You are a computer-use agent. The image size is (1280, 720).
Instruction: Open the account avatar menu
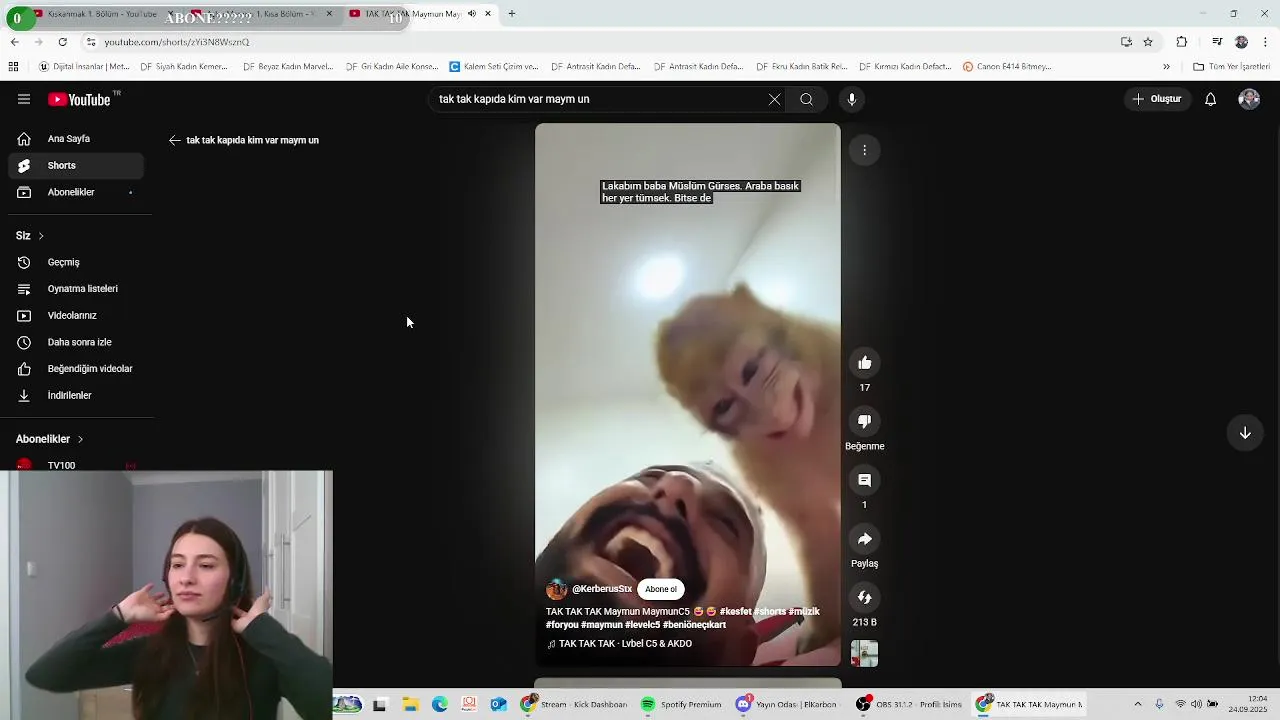click(1249, 99)
